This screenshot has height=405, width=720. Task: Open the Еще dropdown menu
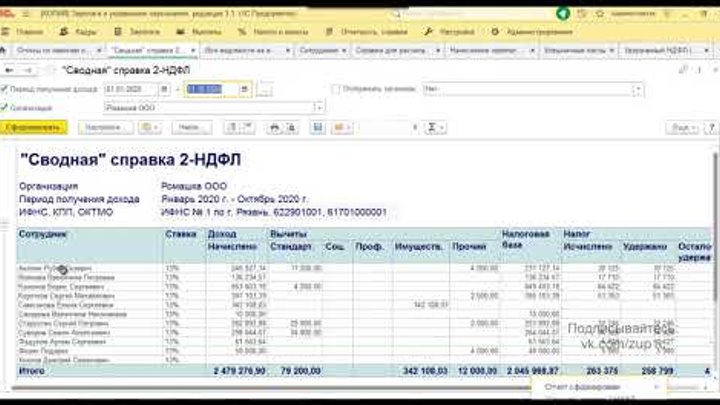point(684,128)
